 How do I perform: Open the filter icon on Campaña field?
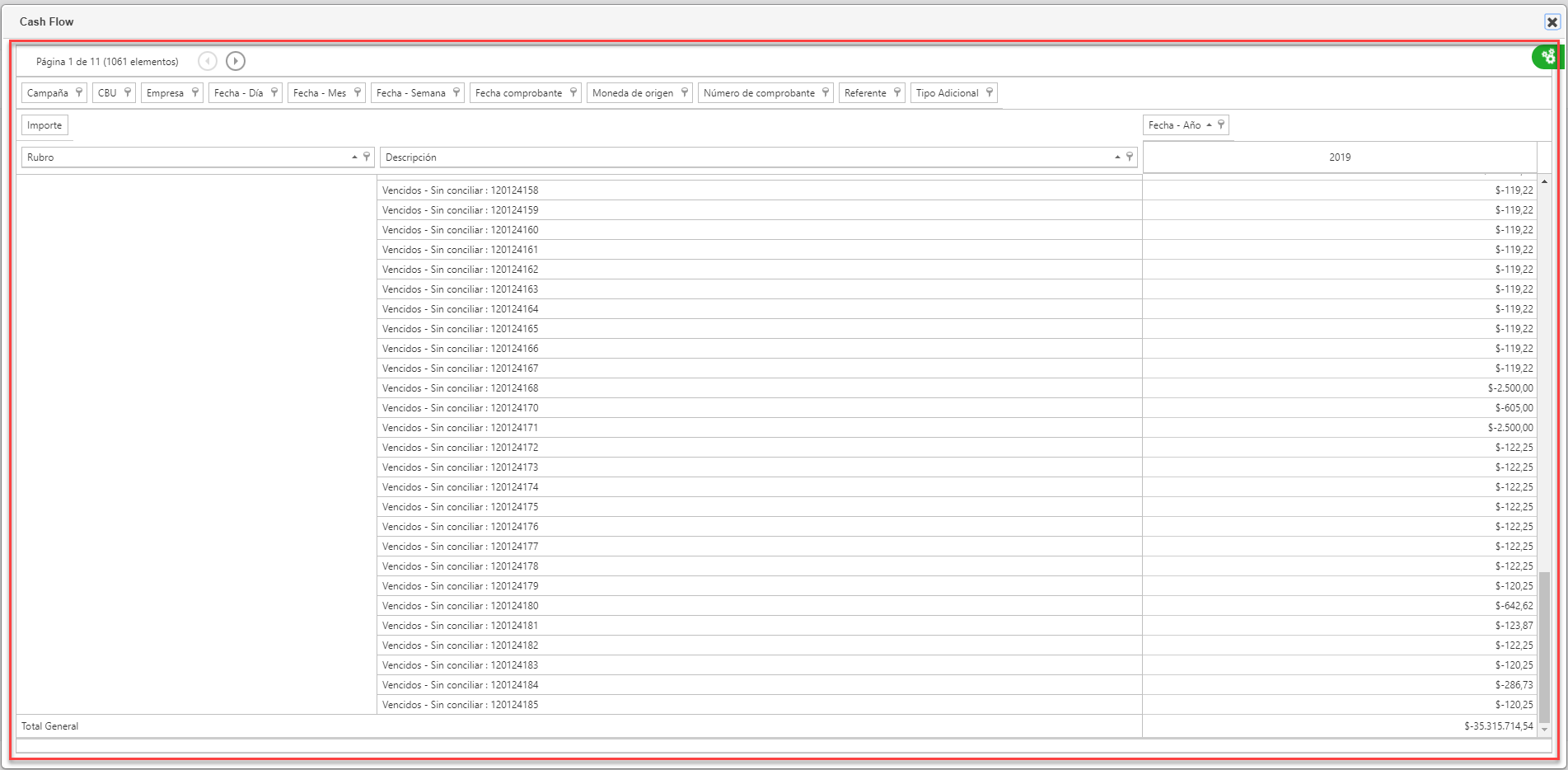pos(79,92)
